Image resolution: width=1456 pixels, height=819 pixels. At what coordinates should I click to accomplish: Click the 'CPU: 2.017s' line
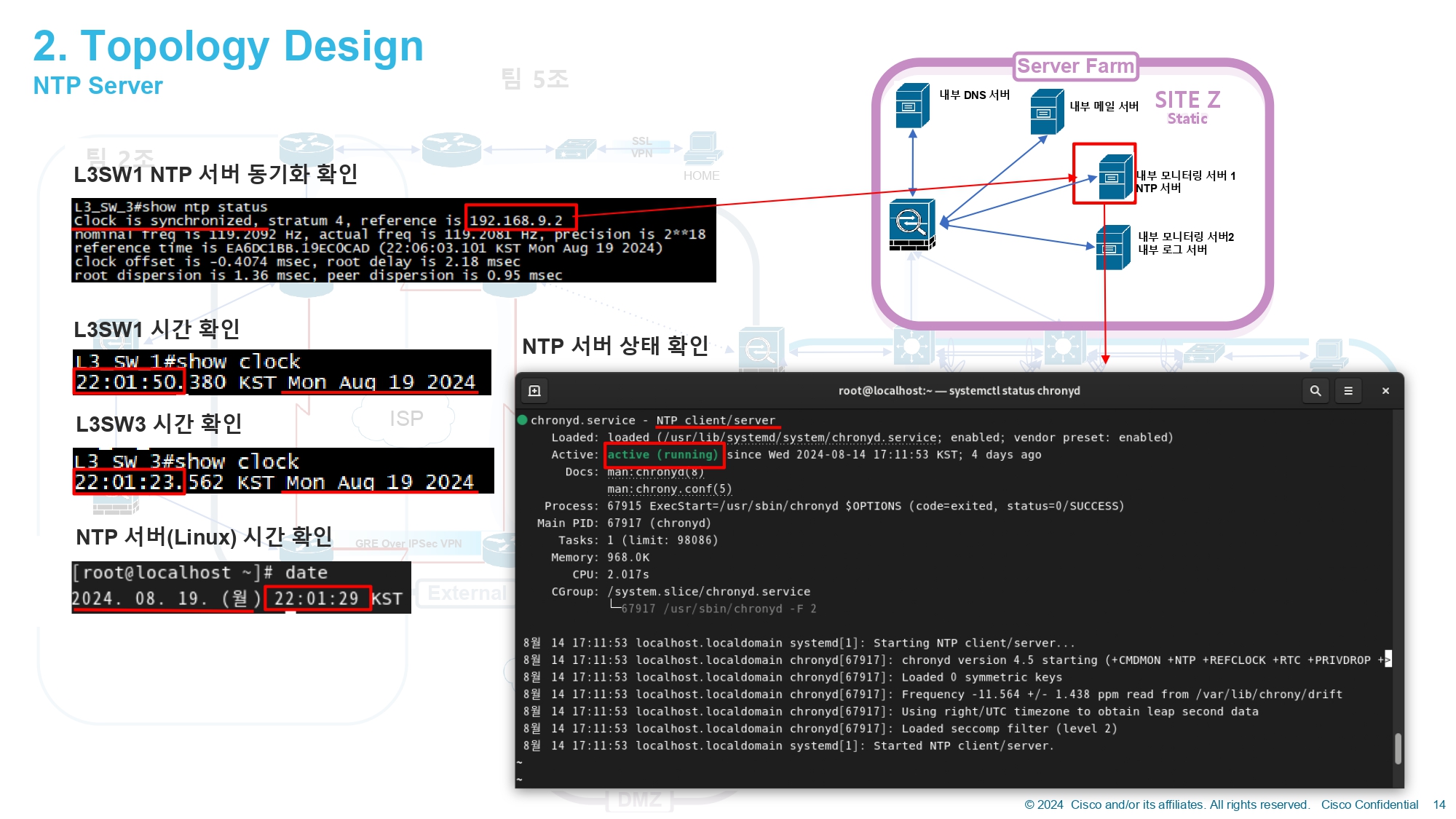point(610,574)
